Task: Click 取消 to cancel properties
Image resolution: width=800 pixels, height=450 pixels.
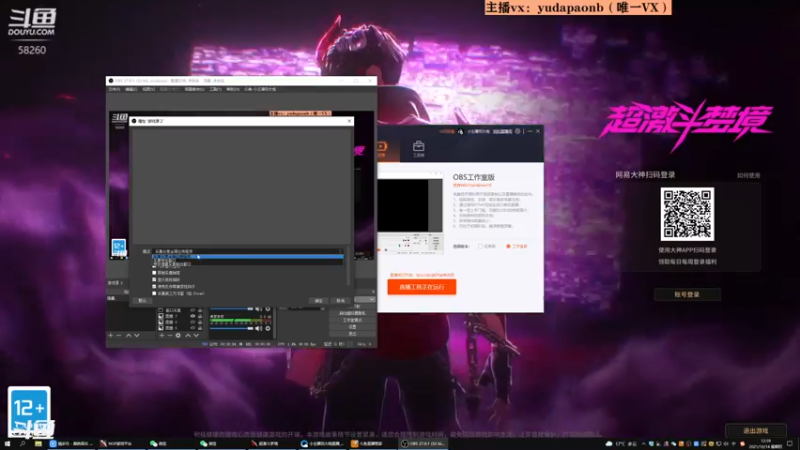Action: tap(340, 301)
